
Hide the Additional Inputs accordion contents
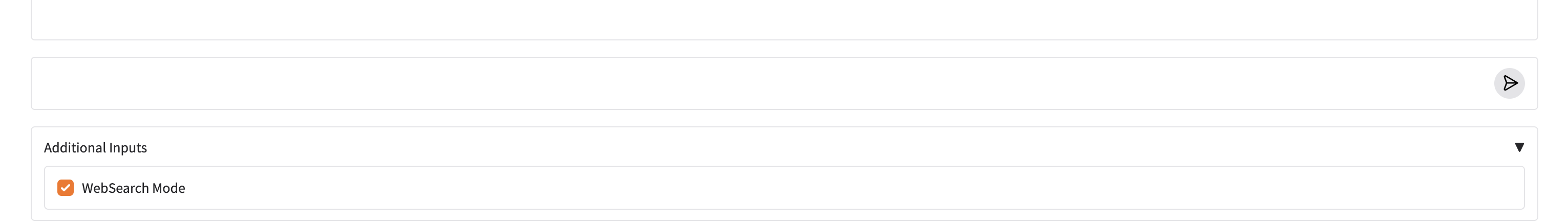[x=1519, y=147]
